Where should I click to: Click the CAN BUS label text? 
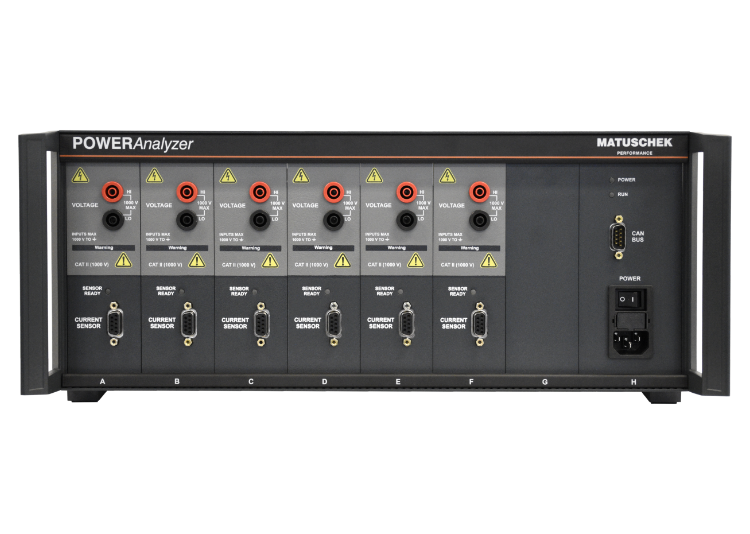(x=638, y=236)
